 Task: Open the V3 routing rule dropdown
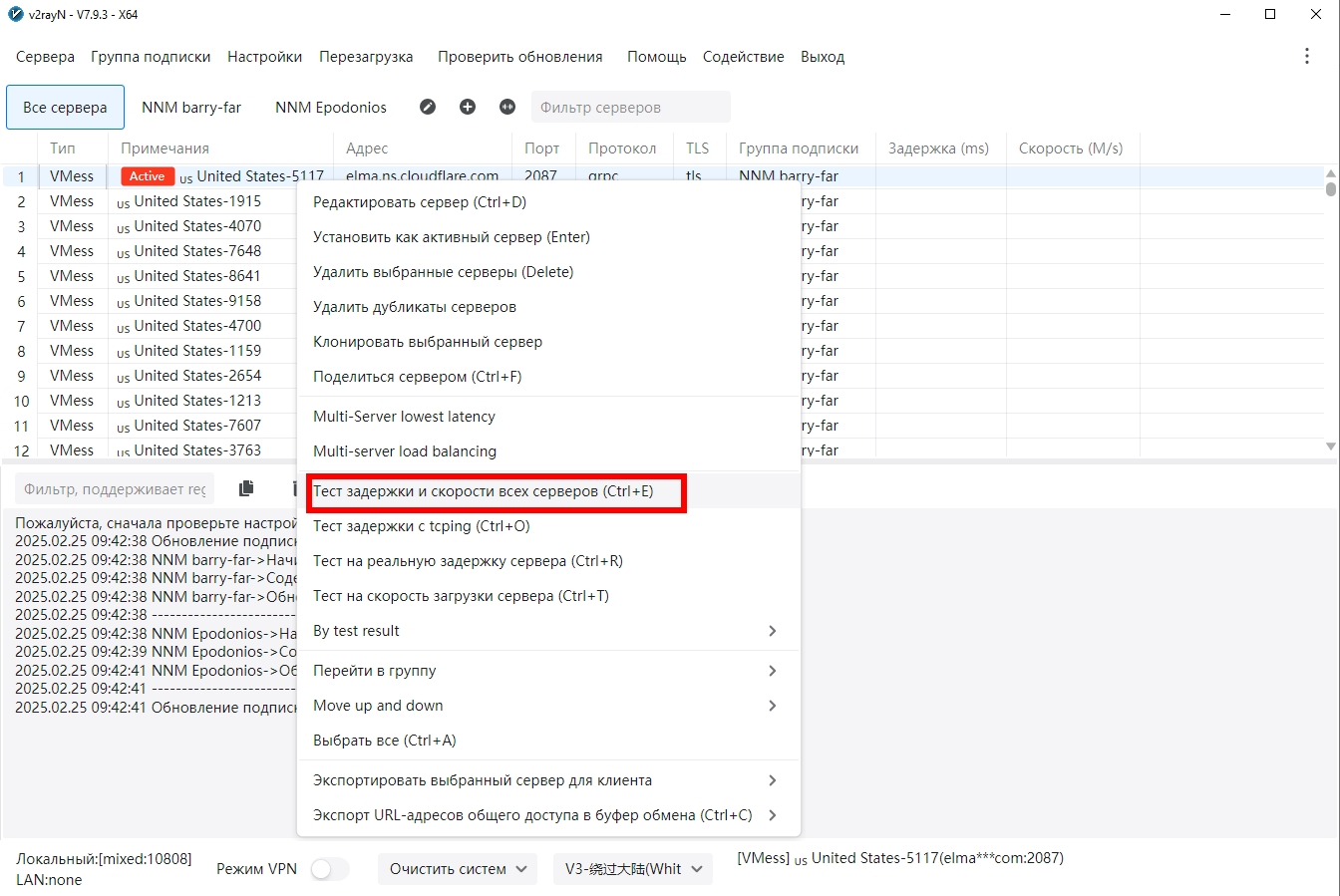(633, 869)
